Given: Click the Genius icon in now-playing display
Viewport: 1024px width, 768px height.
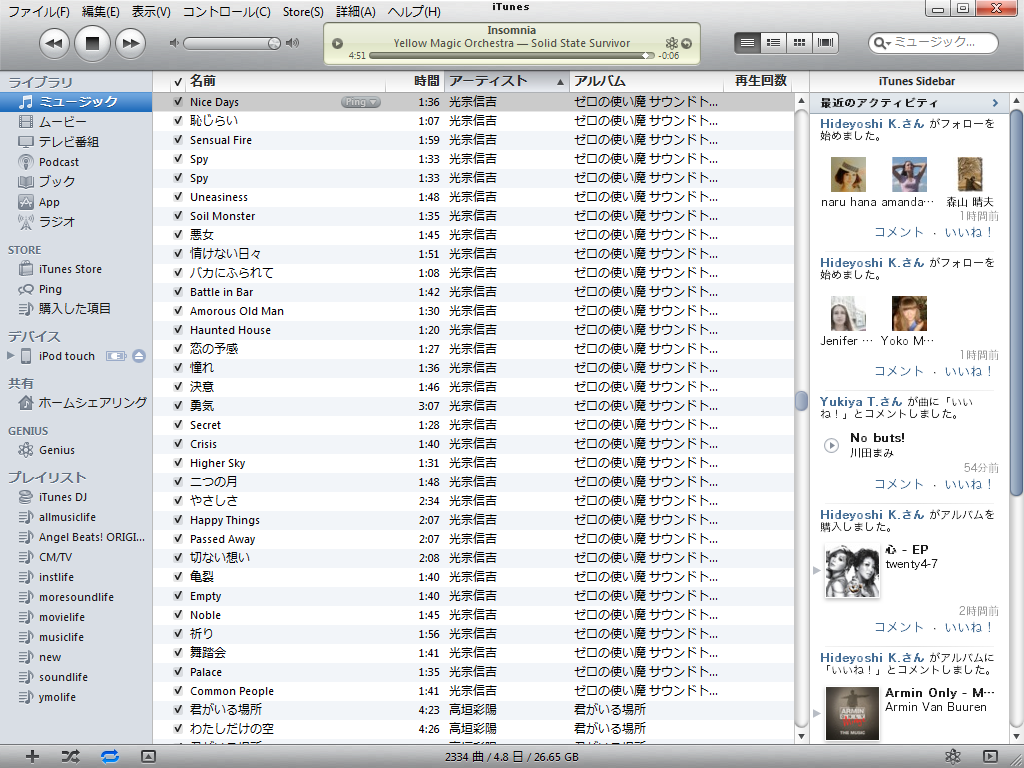Looking at the screenshot, I should pyautogui.click(x=671, y=44).
